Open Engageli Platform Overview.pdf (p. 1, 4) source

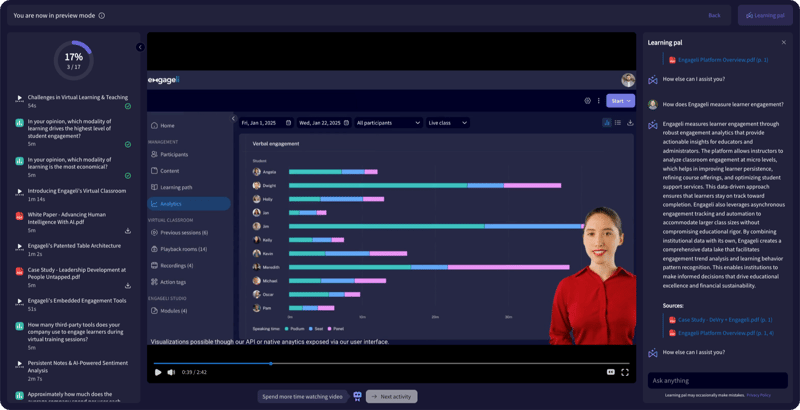[x=726, y=333]
